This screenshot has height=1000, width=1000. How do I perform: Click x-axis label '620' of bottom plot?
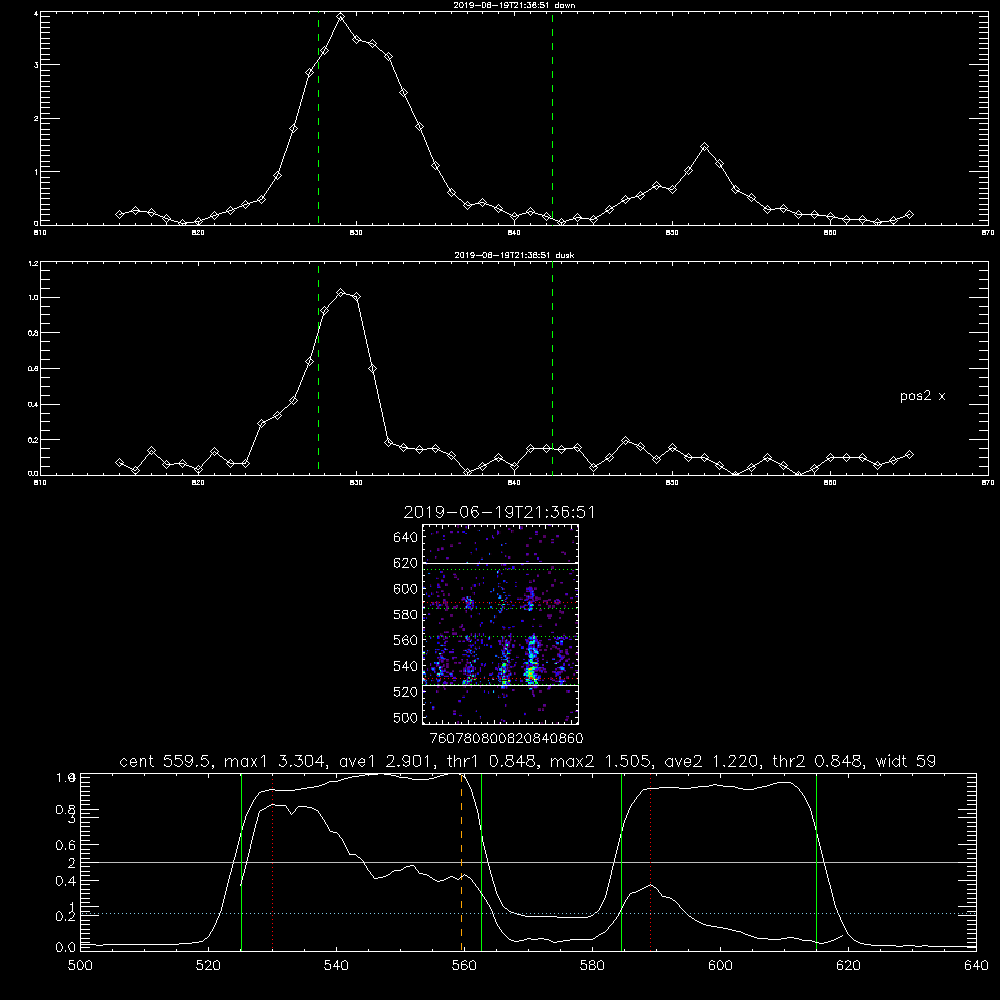point(848,965)
